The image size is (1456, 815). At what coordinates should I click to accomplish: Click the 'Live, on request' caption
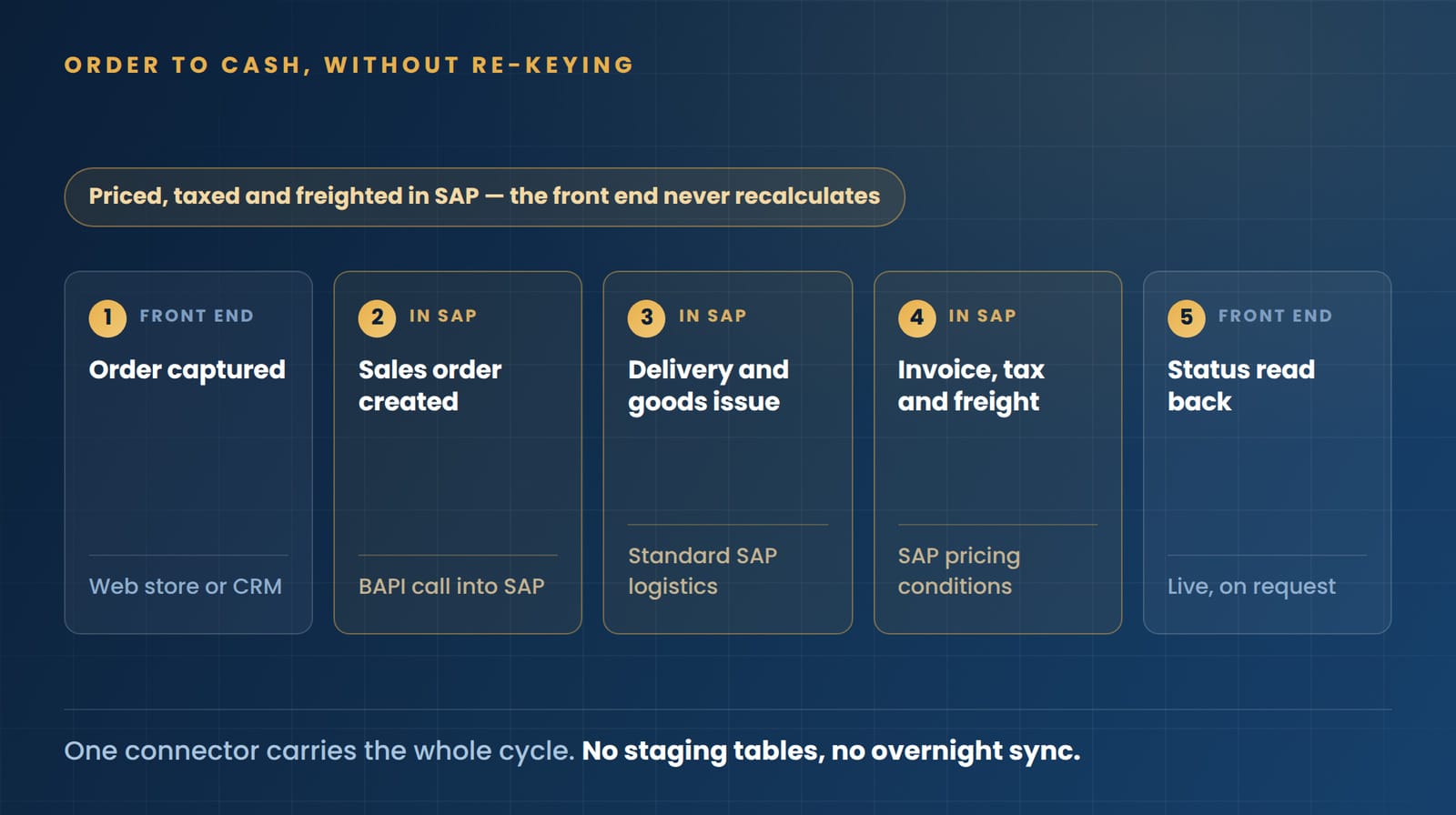1251,587
